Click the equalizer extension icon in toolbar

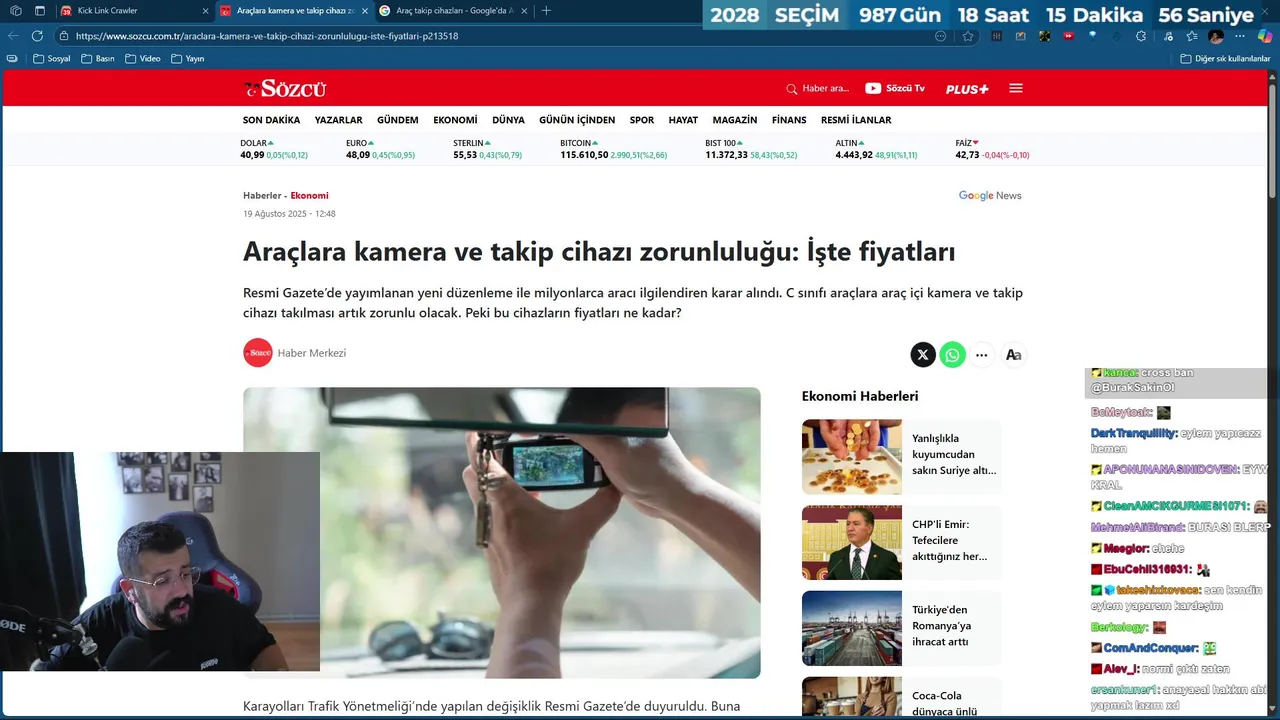pyautogui.click(x=996, y=36)
